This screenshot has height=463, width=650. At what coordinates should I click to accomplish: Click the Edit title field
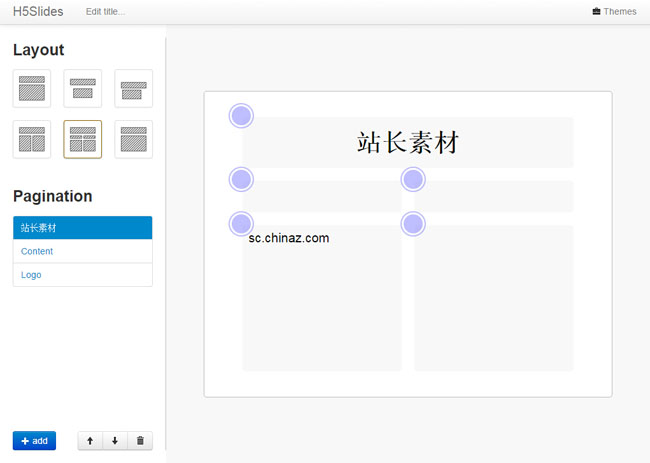coord(105,12)
